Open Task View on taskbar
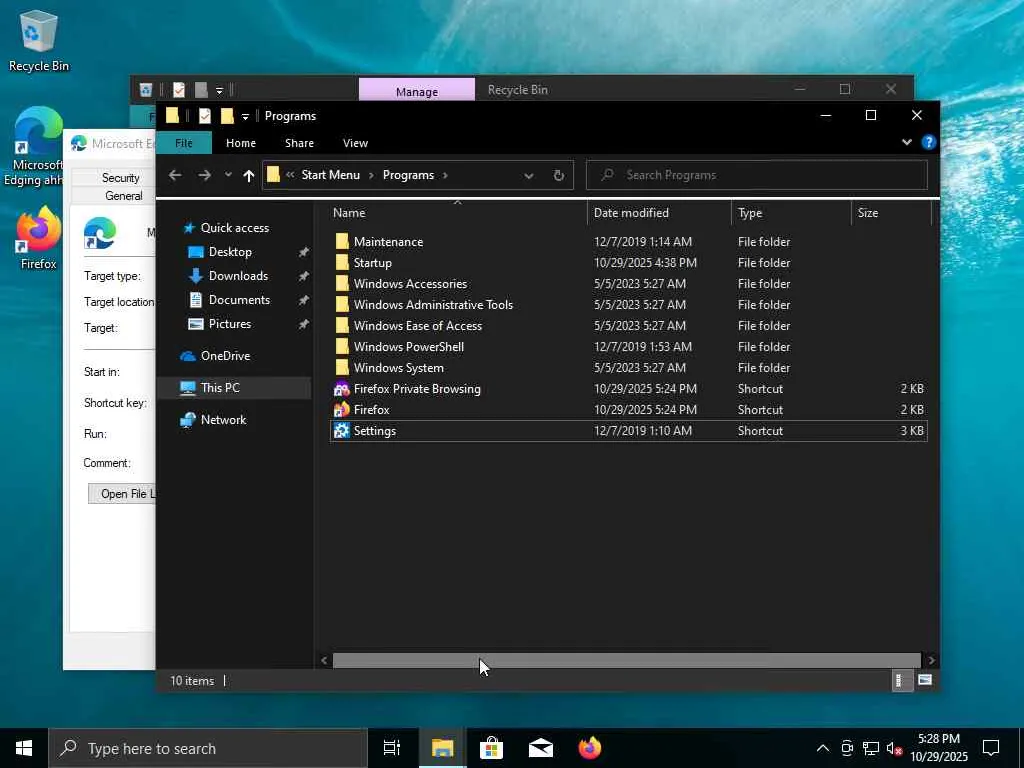The height and width of the screenshot is (768, 1024). (392, 748)
